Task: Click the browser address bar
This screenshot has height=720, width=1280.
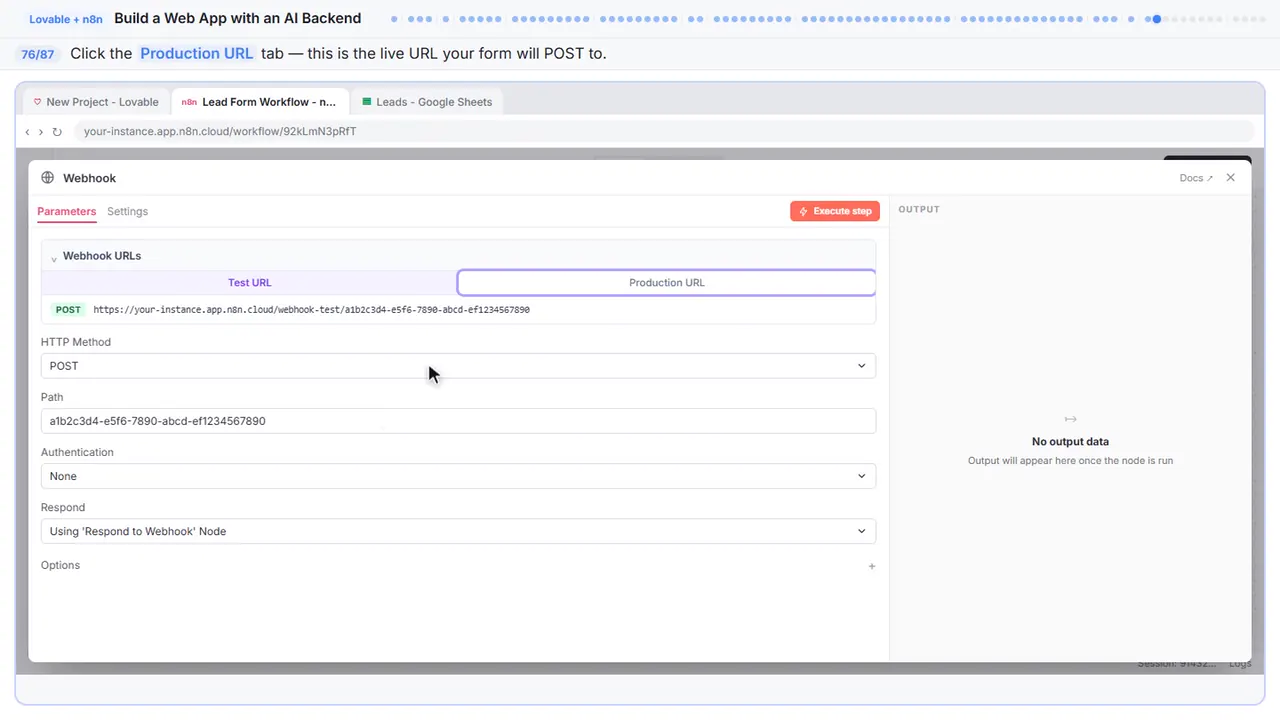Action: [665, 132]
